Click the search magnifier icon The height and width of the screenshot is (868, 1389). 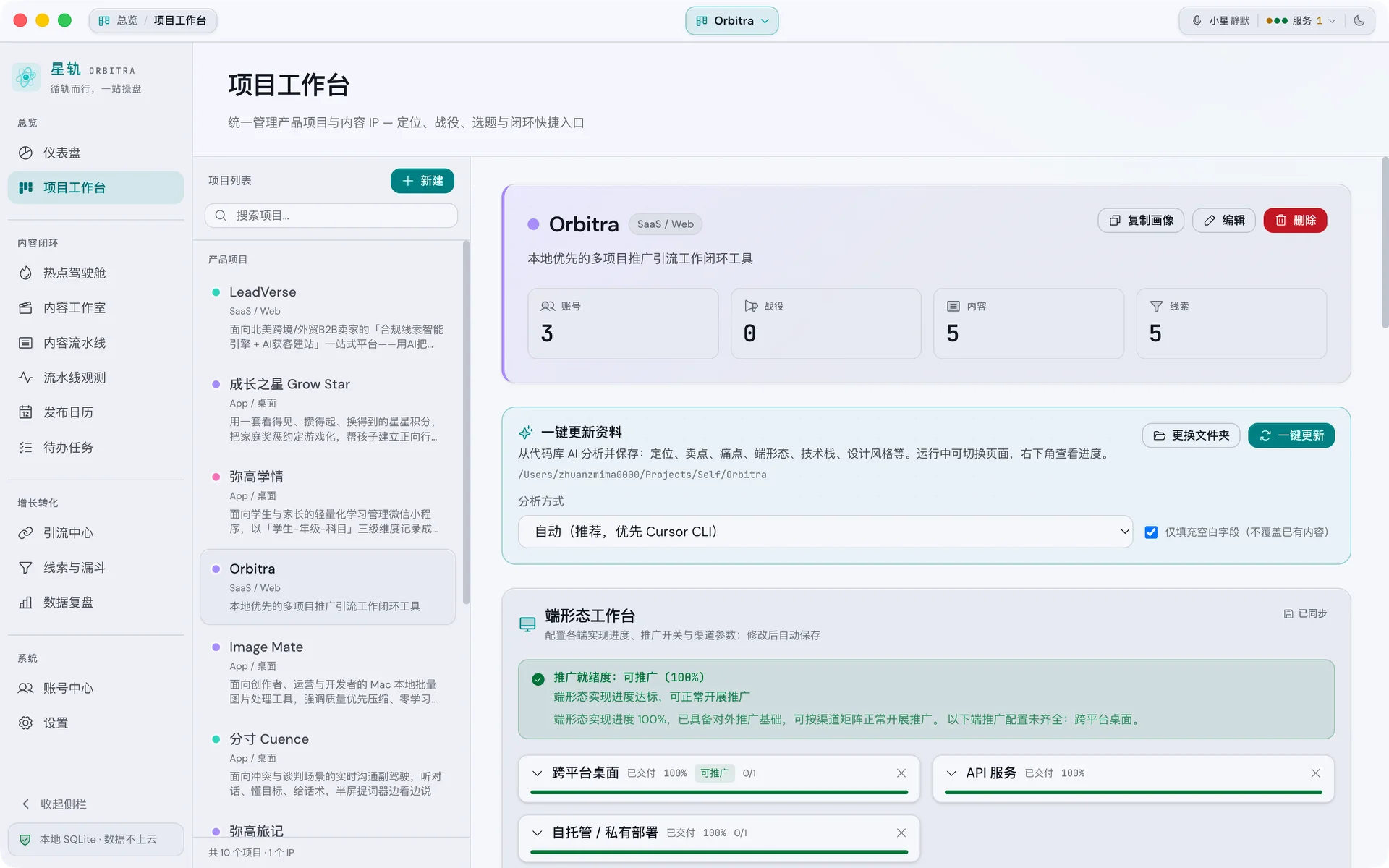[x=221, y=216]
